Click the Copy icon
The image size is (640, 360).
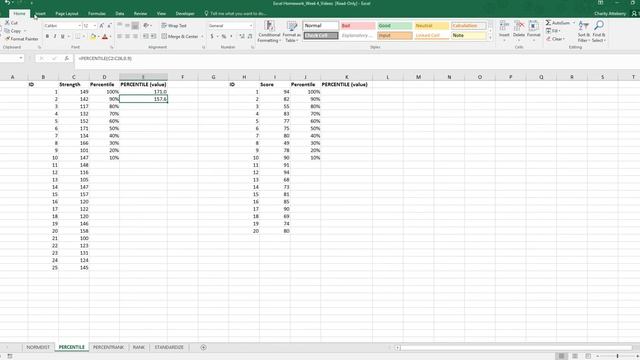pyautogui.click(x=7, y=31)
